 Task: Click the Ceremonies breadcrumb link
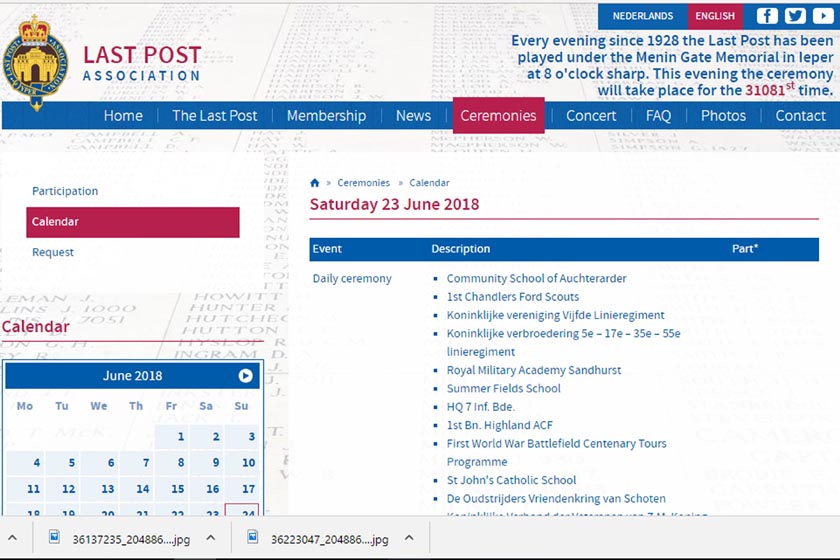tap(364, 183)
